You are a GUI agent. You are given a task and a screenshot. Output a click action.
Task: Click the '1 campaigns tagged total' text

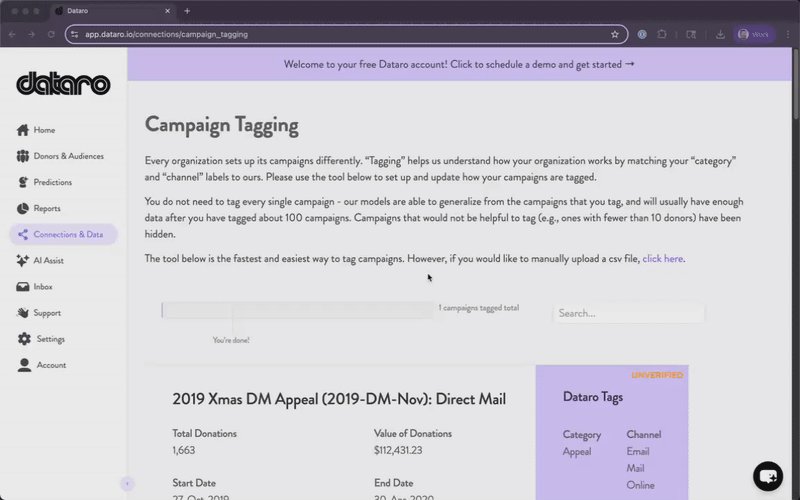coord(479,308)
